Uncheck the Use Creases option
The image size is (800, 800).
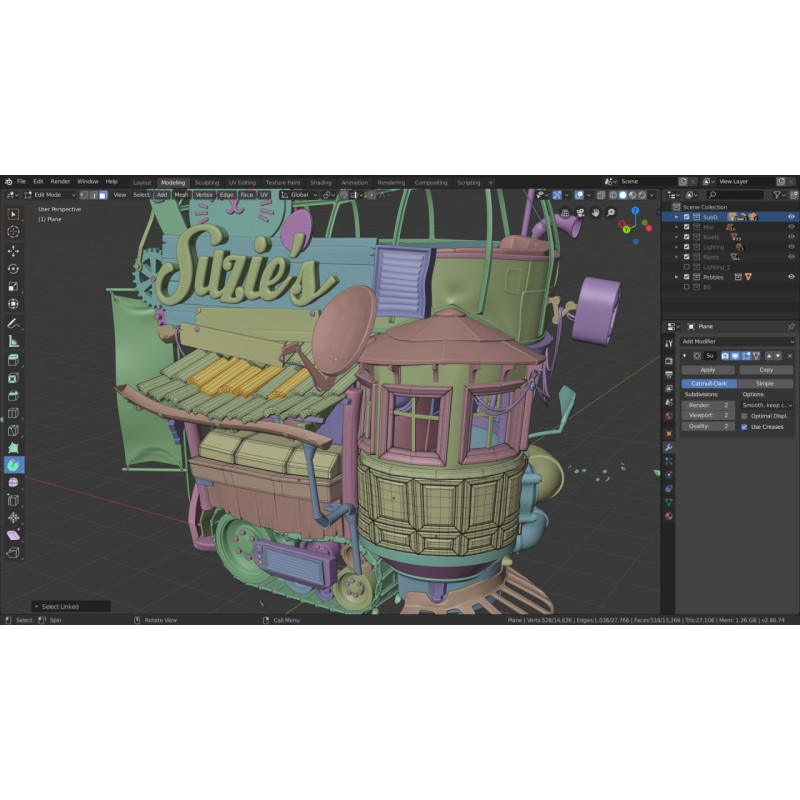pos(744,426)
